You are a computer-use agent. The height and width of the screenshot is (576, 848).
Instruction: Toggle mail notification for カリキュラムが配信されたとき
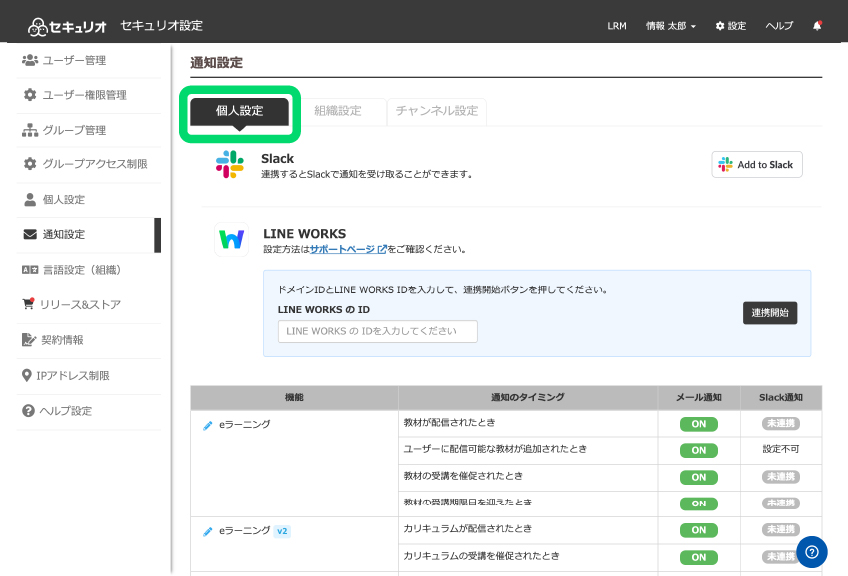tap(699, 530)
